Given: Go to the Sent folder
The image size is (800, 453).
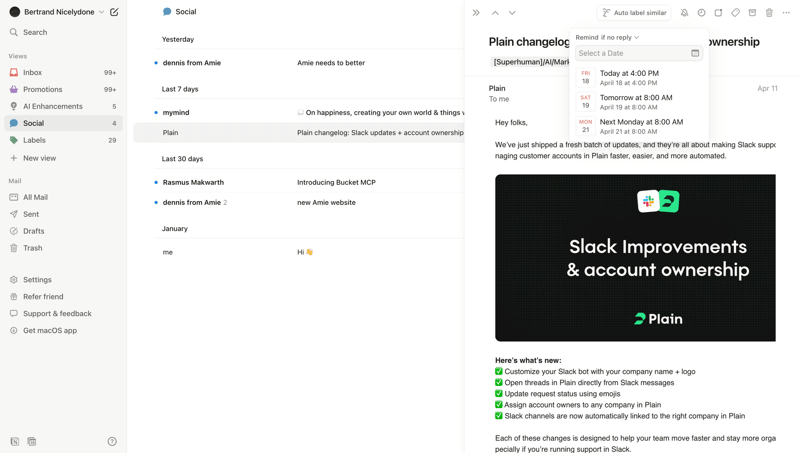Looking at the screenshot, I should tap(63, 214).
